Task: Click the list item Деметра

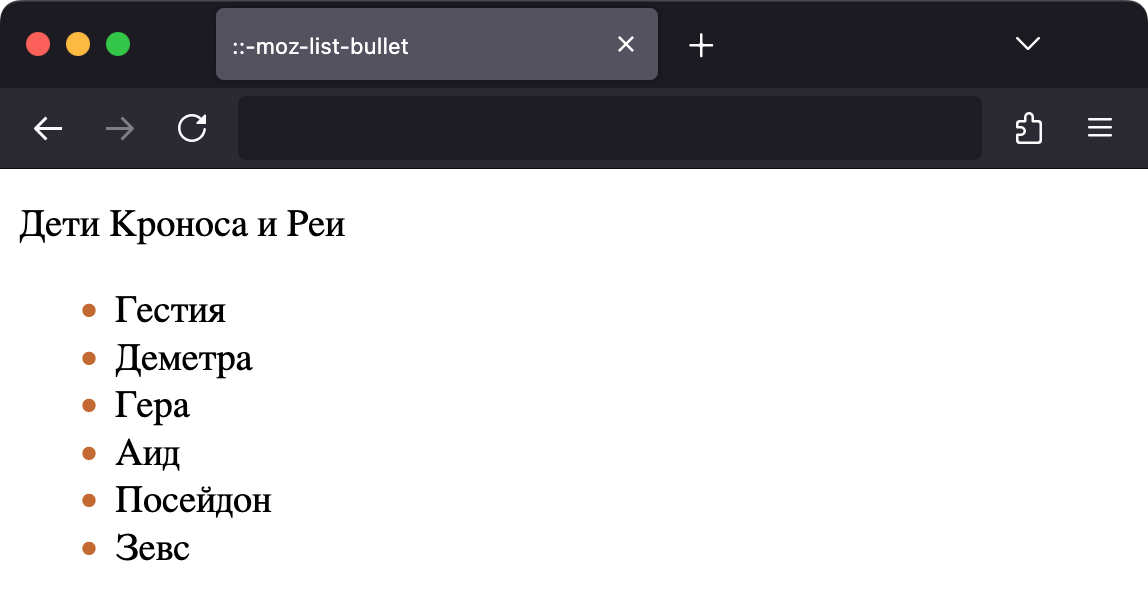Action: pos(184,359)
